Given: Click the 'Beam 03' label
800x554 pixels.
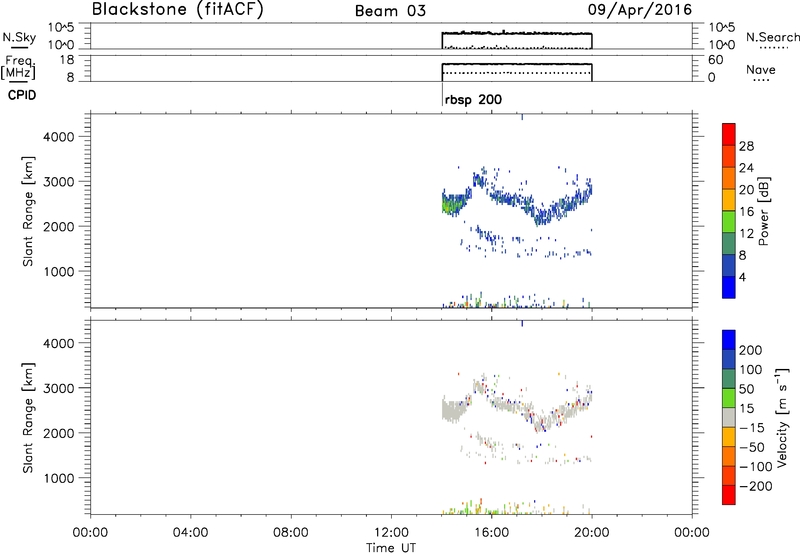Looking at the screenshot, I should 390,11.
